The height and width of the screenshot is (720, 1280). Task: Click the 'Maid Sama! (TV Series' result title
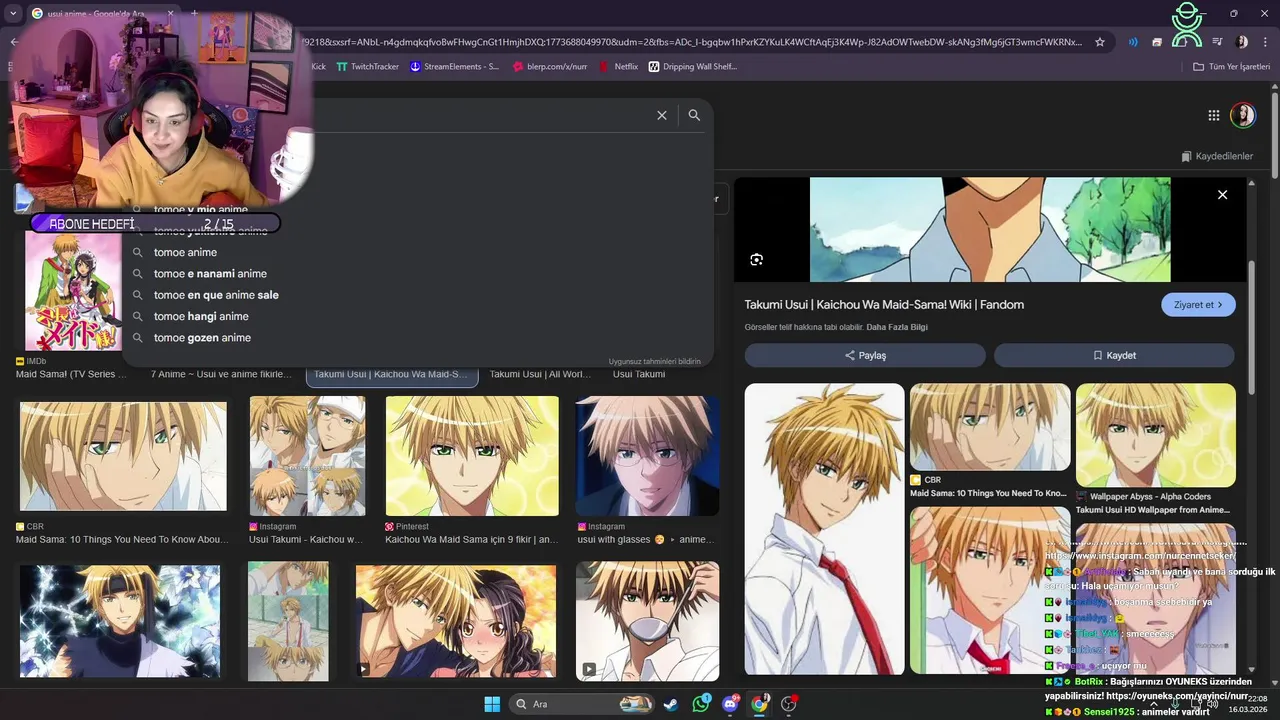(x=71, y=374)
